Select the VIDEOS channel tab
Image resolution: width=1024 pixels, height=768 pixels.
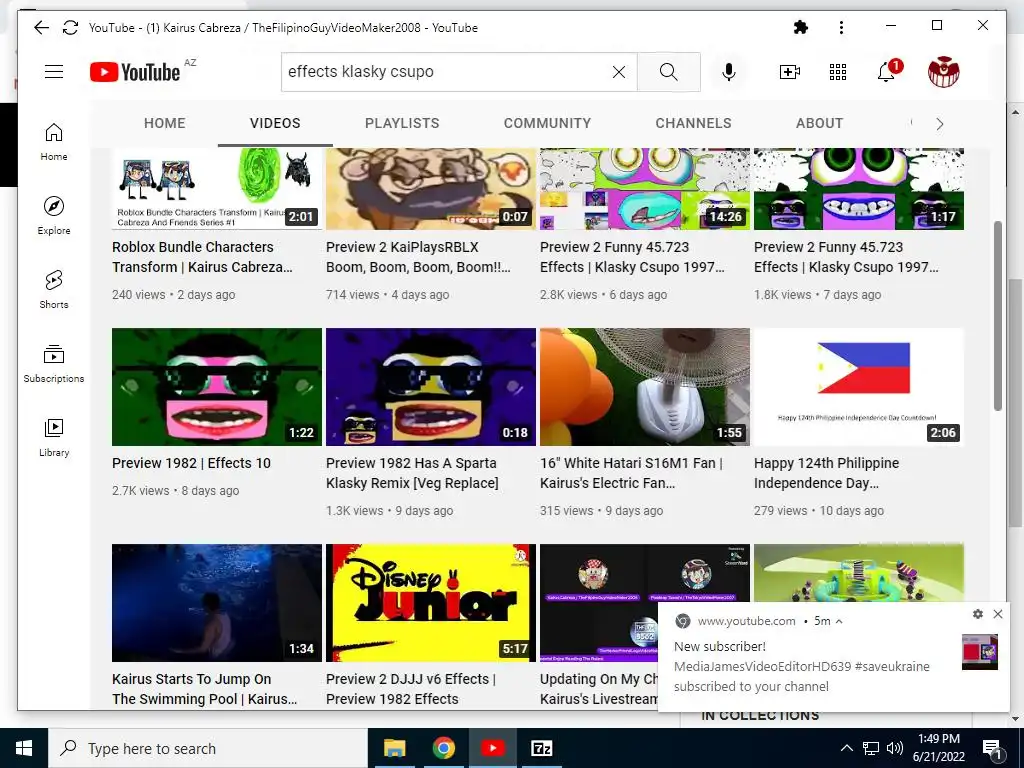click(275, 123)
